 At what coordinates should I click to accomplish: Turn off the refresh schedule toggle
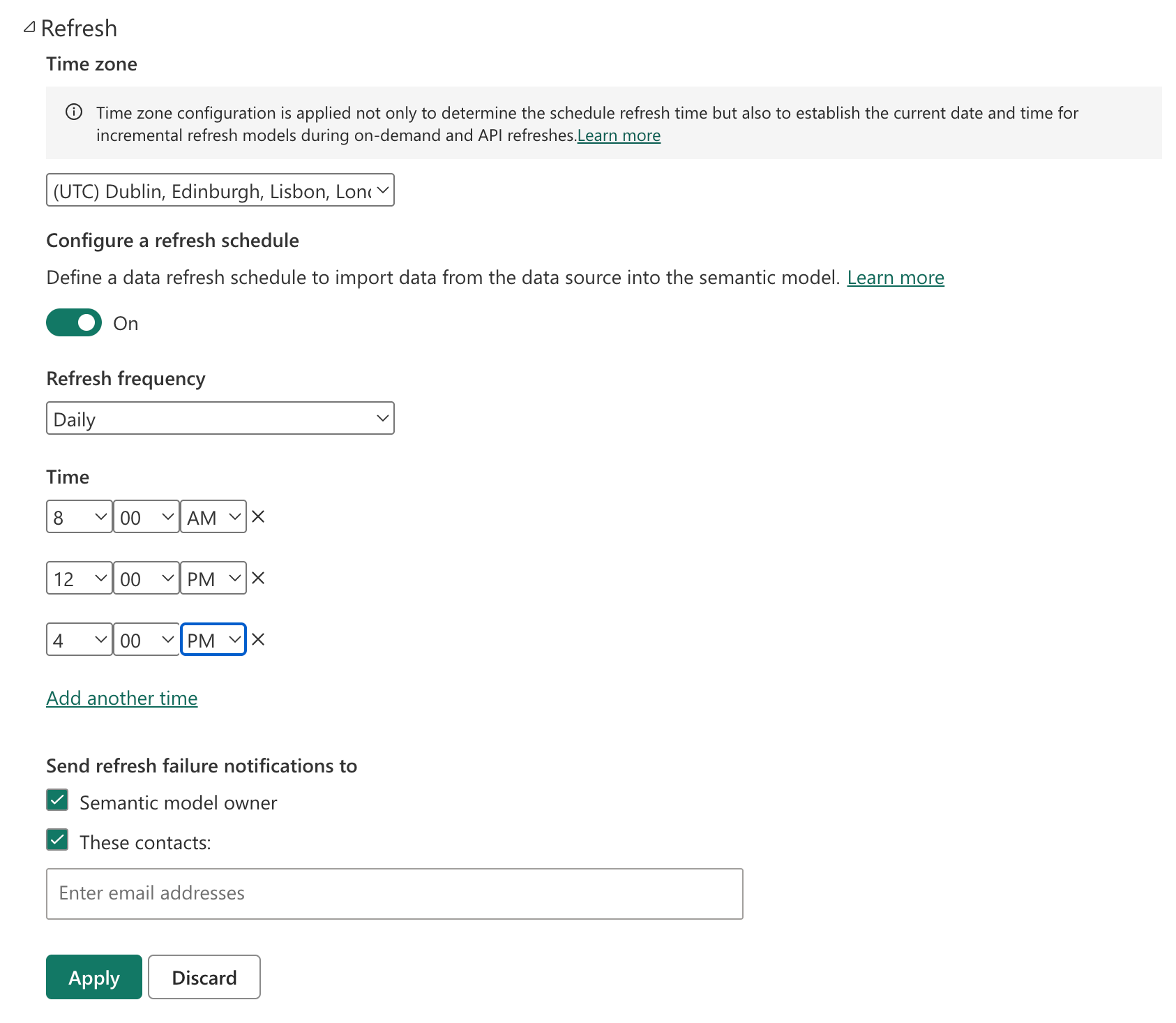(x=73, y=322)
